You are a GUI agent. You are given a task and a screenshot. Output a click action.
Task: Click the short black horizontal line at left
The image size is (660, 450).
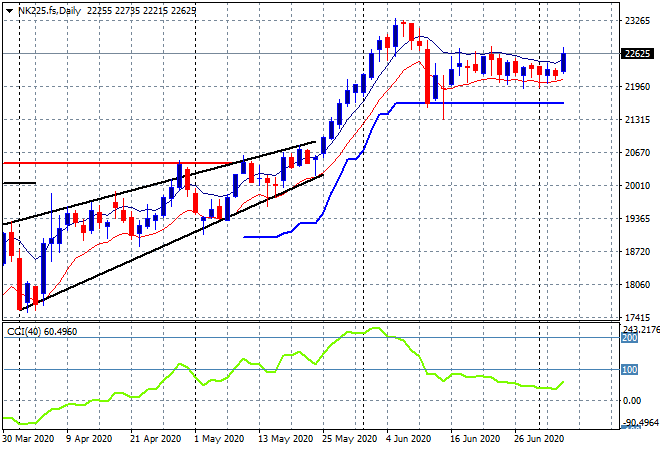19,183
